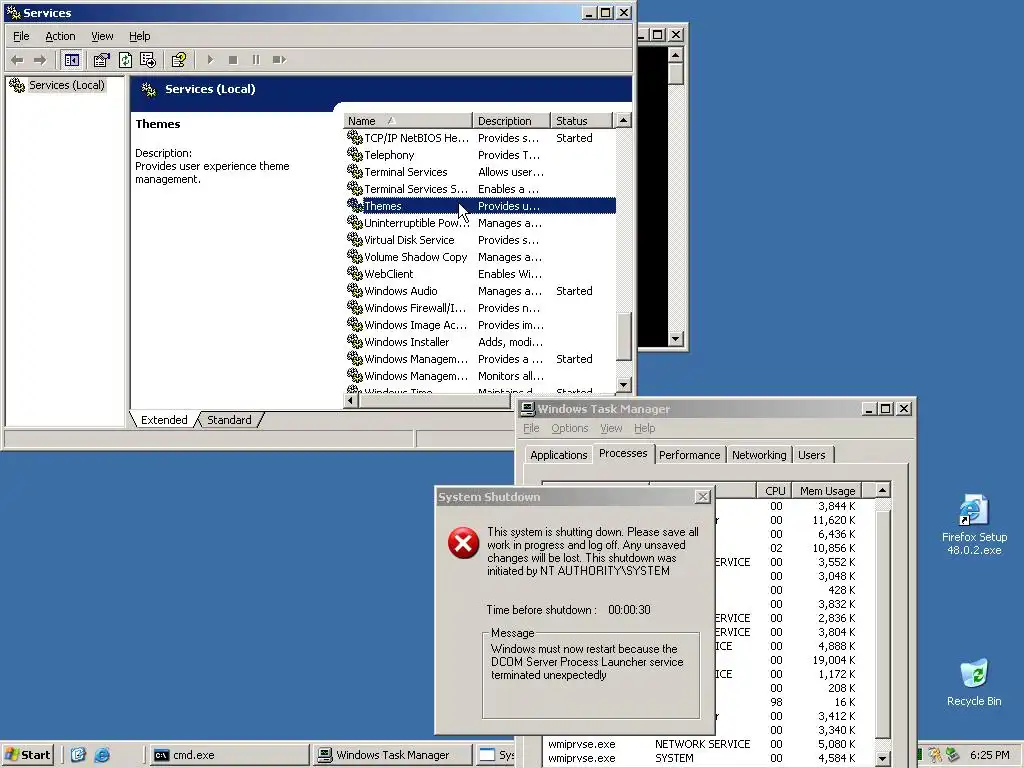Click Windows Task Manager taskbar button
The image size is (1024, 768).
coord(392,755)
